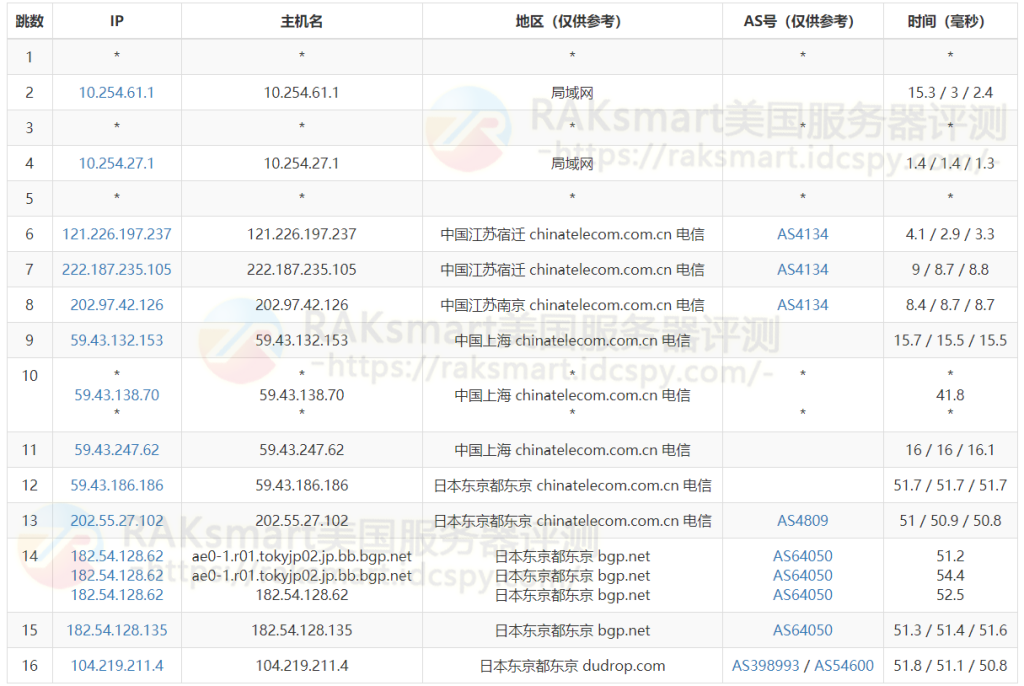Click hop number 16 cell
This screenshot has height=686, width=1024.
29,665
